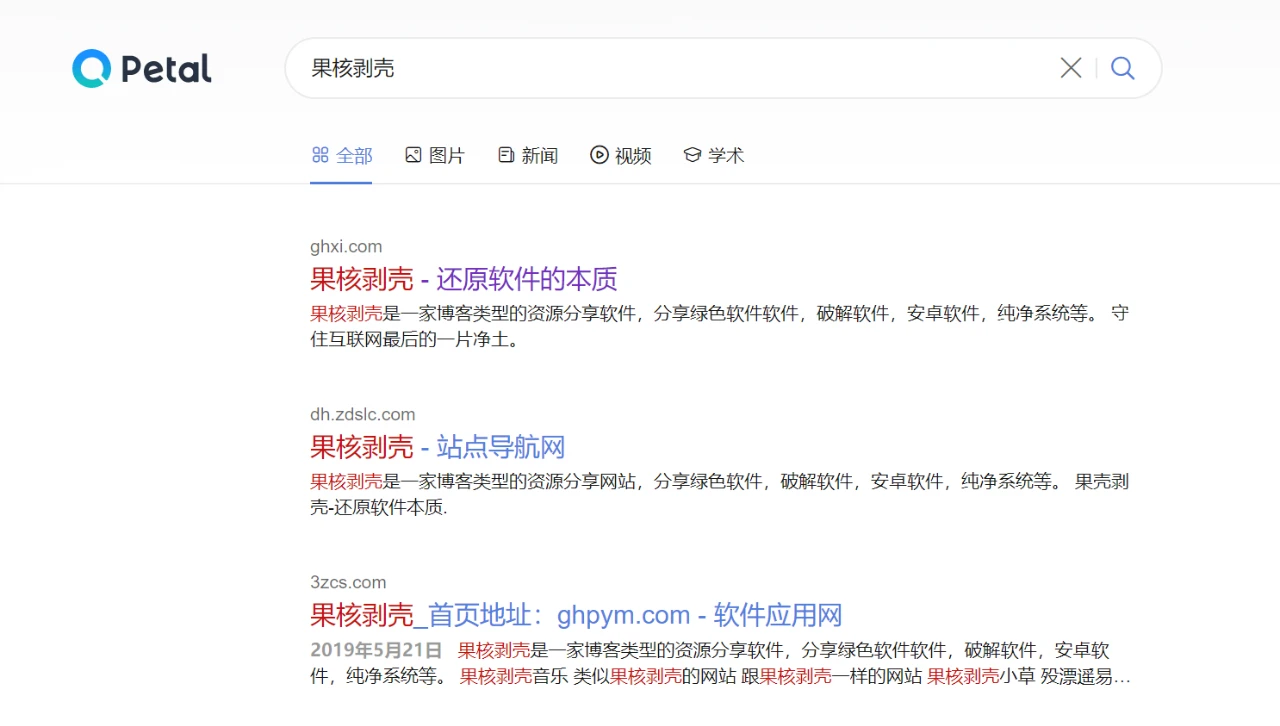Open result 果核剥壳 - 站点导航网

438,446
